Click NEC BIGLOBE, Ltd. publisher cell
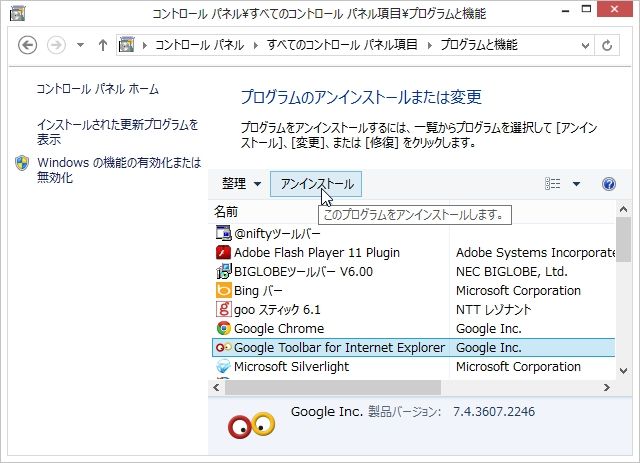The image size is (640, 463). point(512,272)
